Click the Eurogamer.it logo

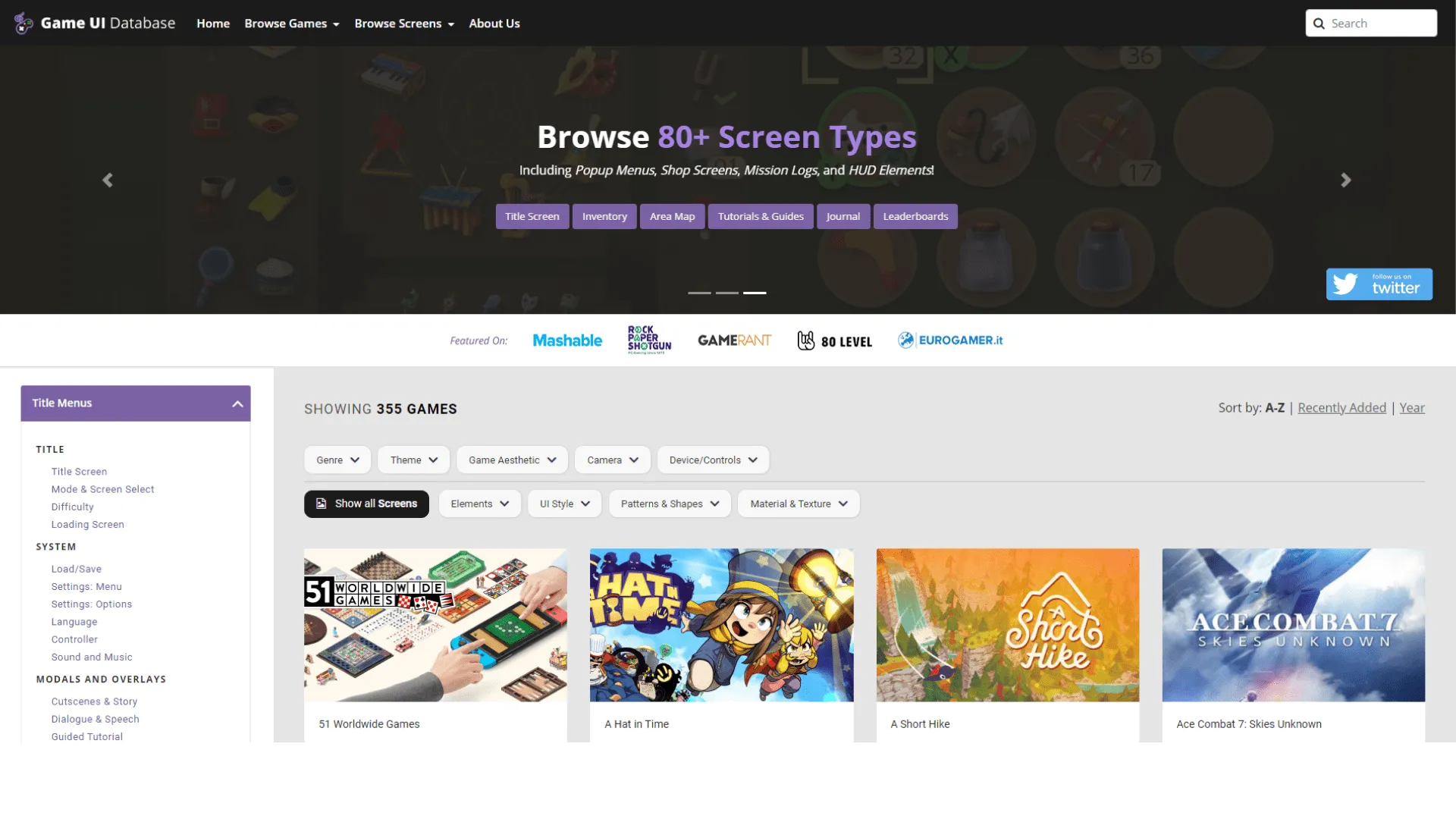tap(950, 340)
